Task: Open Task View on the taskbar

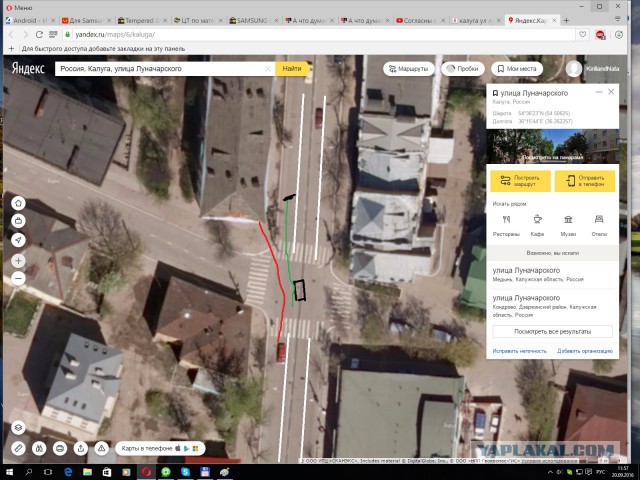Action: coord(48,472)
